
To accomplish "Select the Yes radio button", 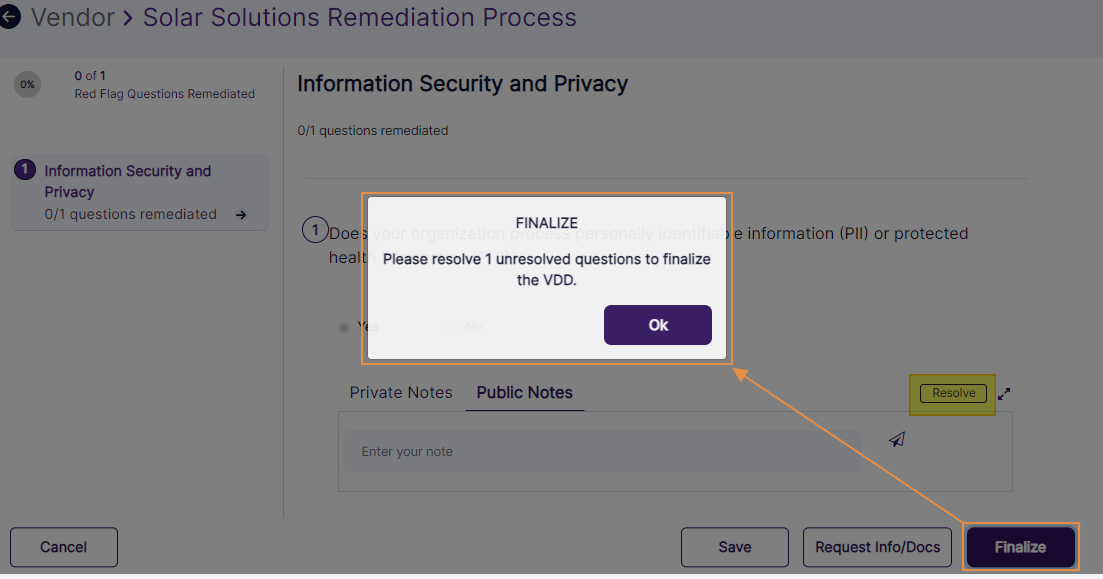I will pyautogui.click(x=343, y=327).
